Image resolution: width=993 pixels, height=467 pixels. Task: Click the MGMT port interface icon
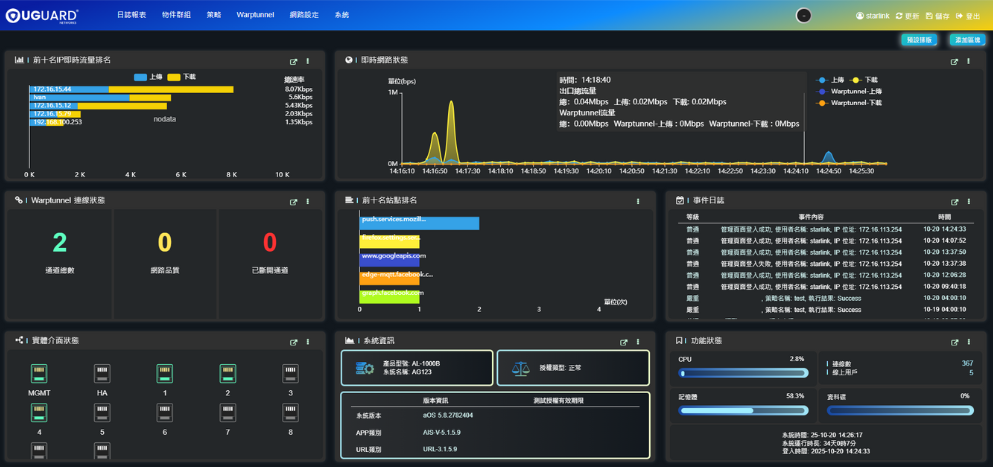(38, 374)
